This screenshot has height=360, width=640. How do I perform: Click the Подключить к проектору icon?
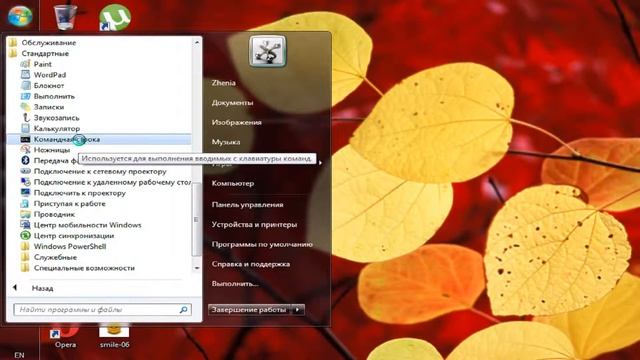25,193
